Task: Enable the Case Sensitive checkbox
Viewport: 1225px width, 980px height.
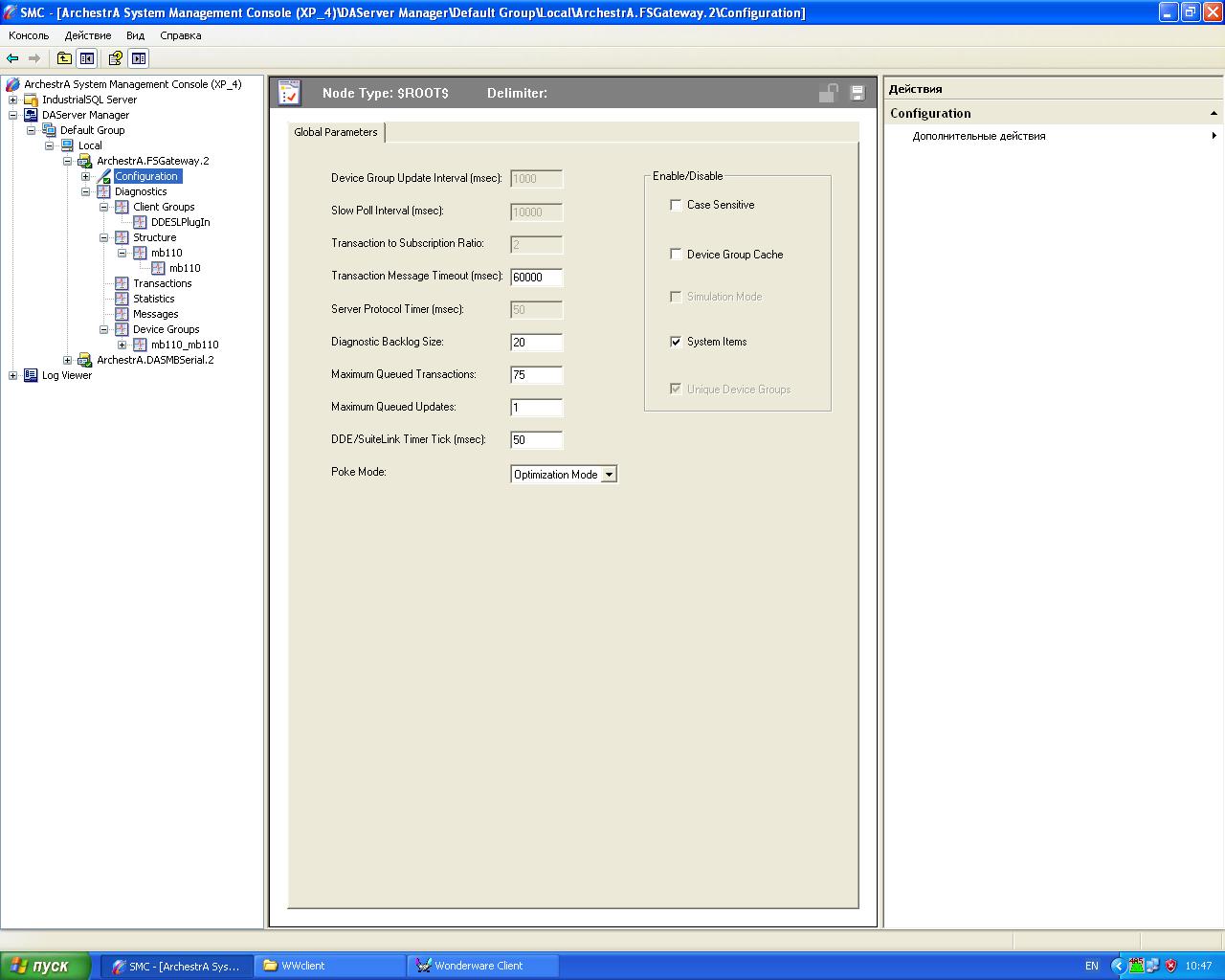Action: pyautogui.click(x=677, y=205)
